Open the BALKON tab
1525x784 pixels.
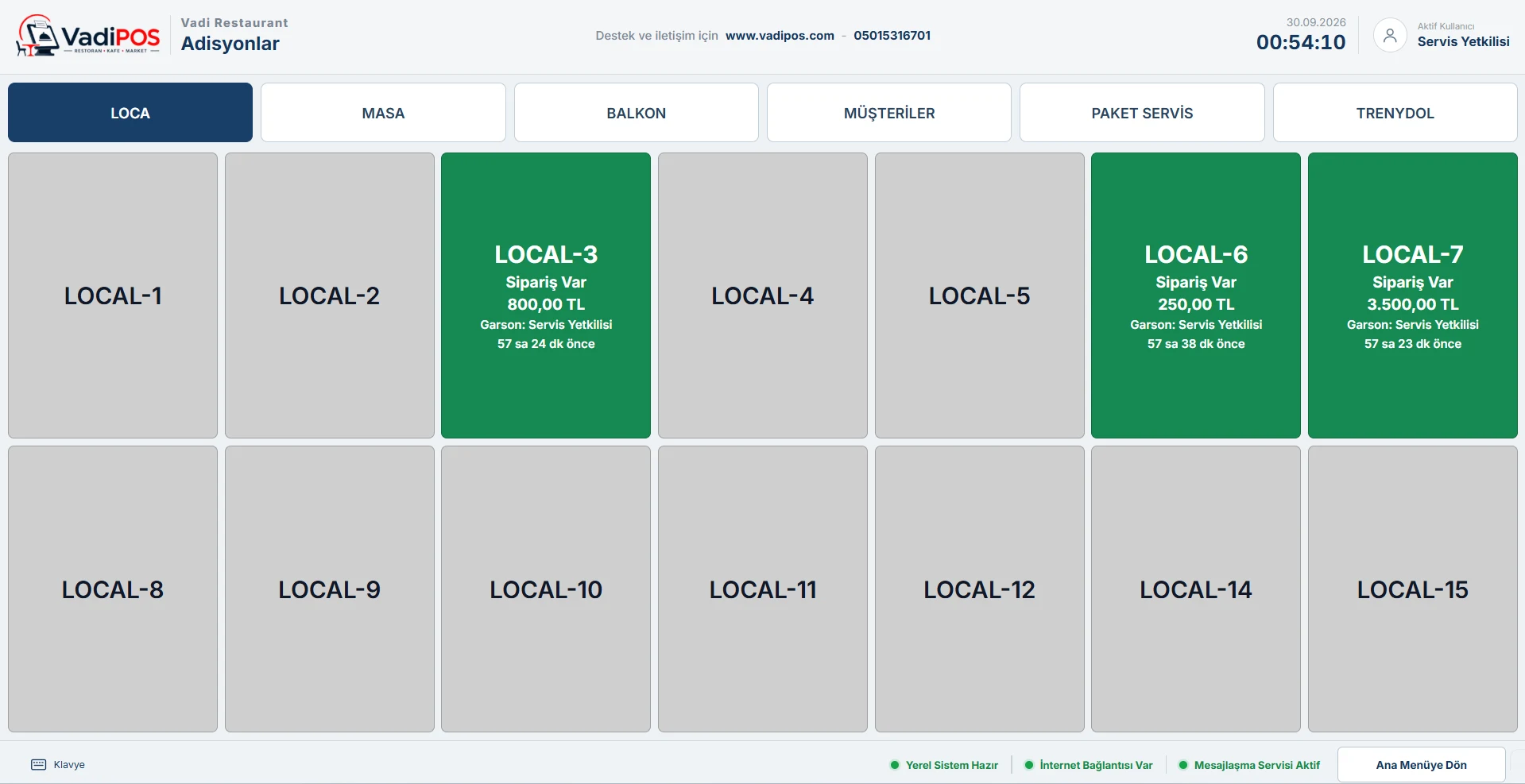click(636, 113)
